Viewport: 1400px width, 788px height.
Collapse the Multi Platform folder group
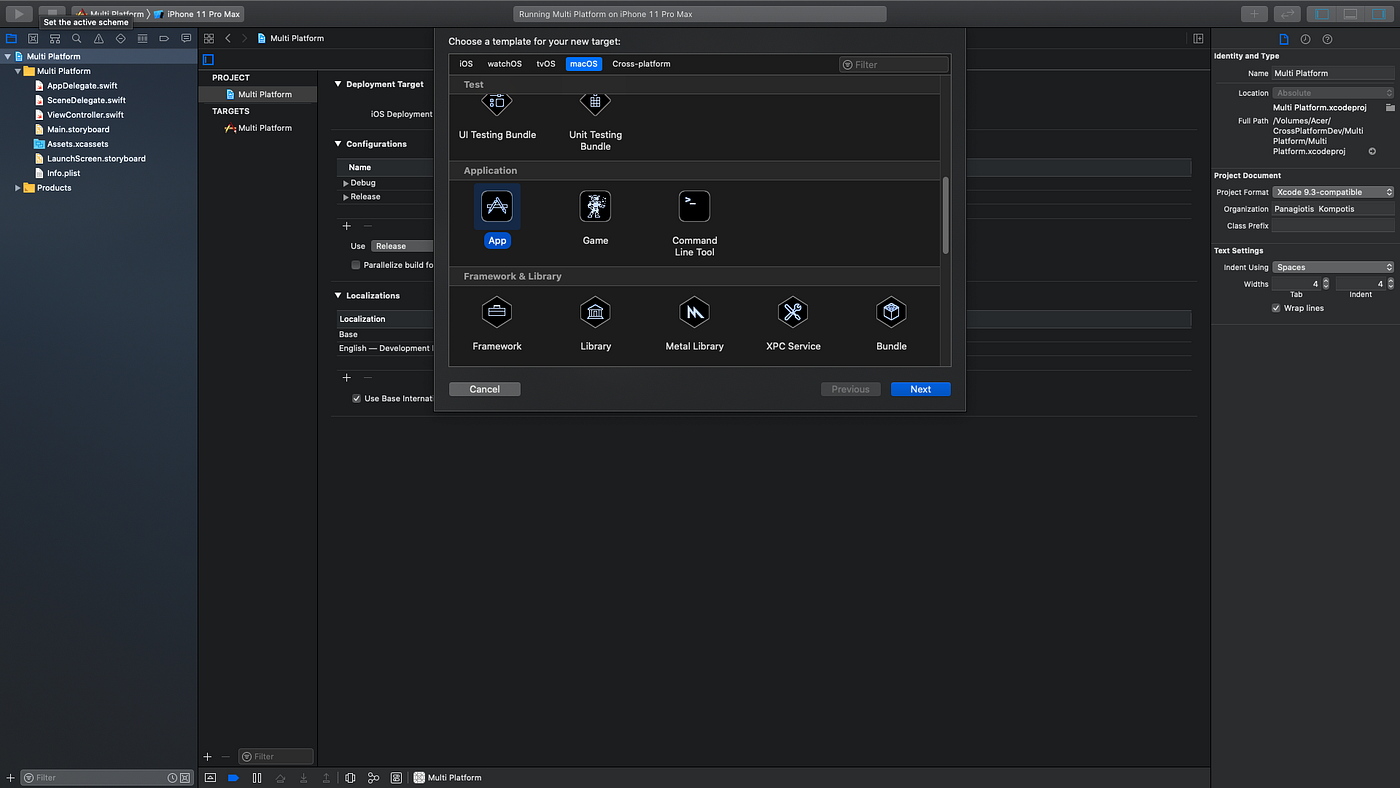(18, 71)
